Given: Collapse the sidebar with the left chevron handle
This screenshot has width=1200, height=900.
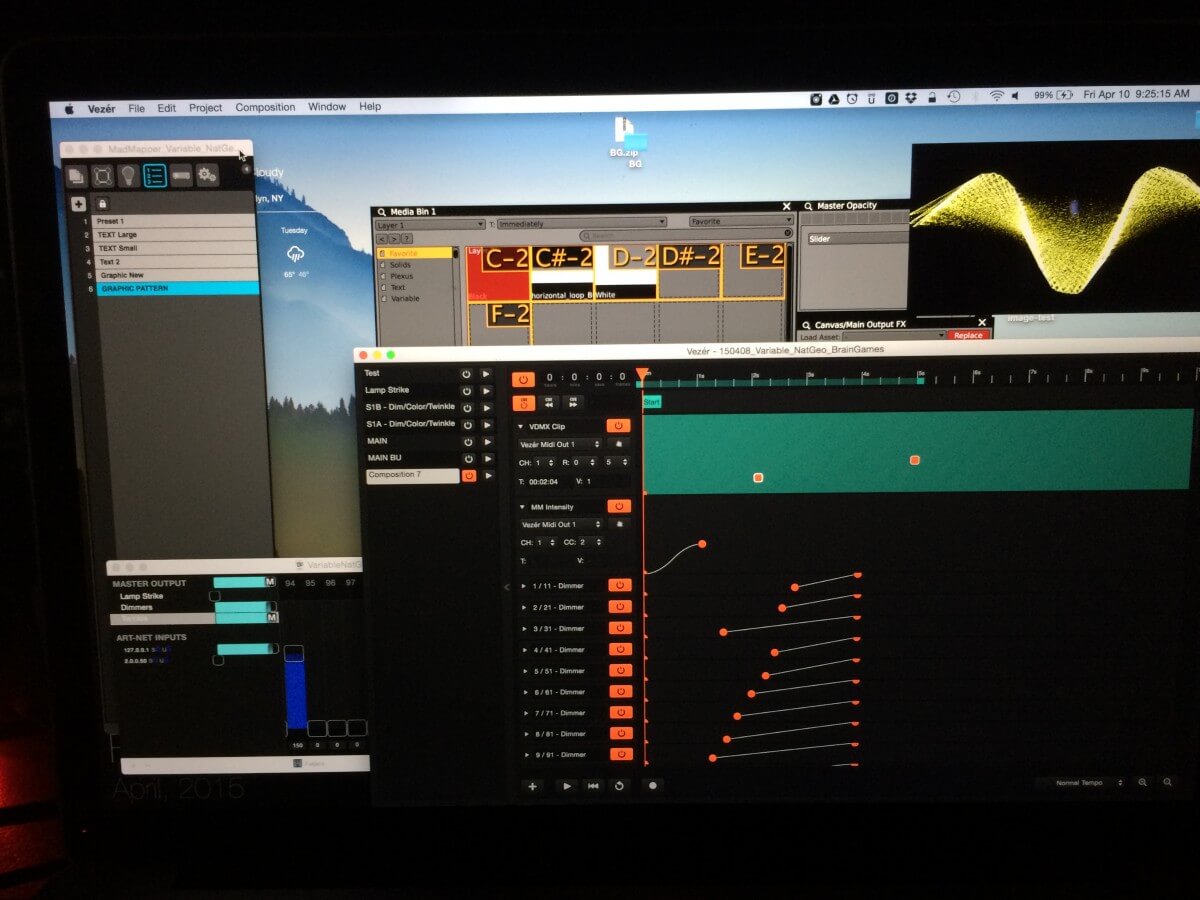Looking at the screenshot, I should [x=506, y=587].
